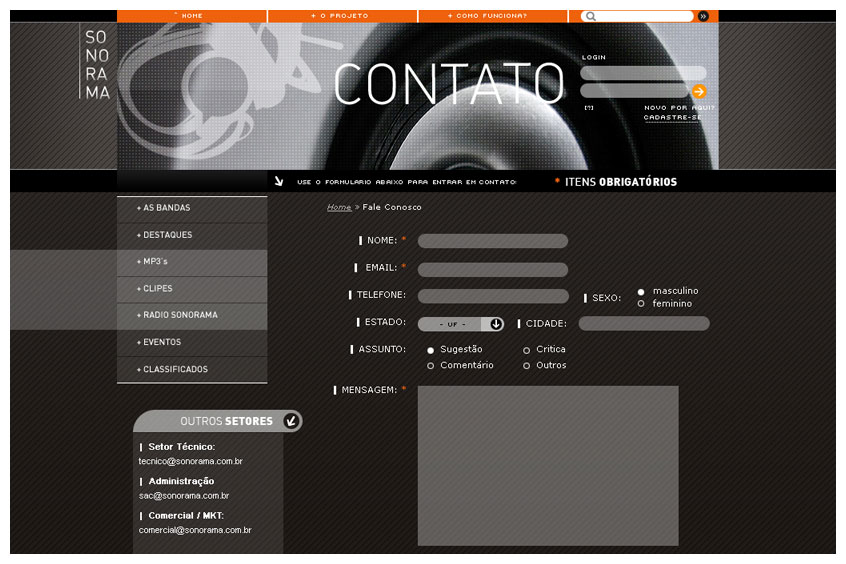Click the Home breadcrumb link
Image resolution: width=846 pixels, height=564 pixels.
pos(339,207)
